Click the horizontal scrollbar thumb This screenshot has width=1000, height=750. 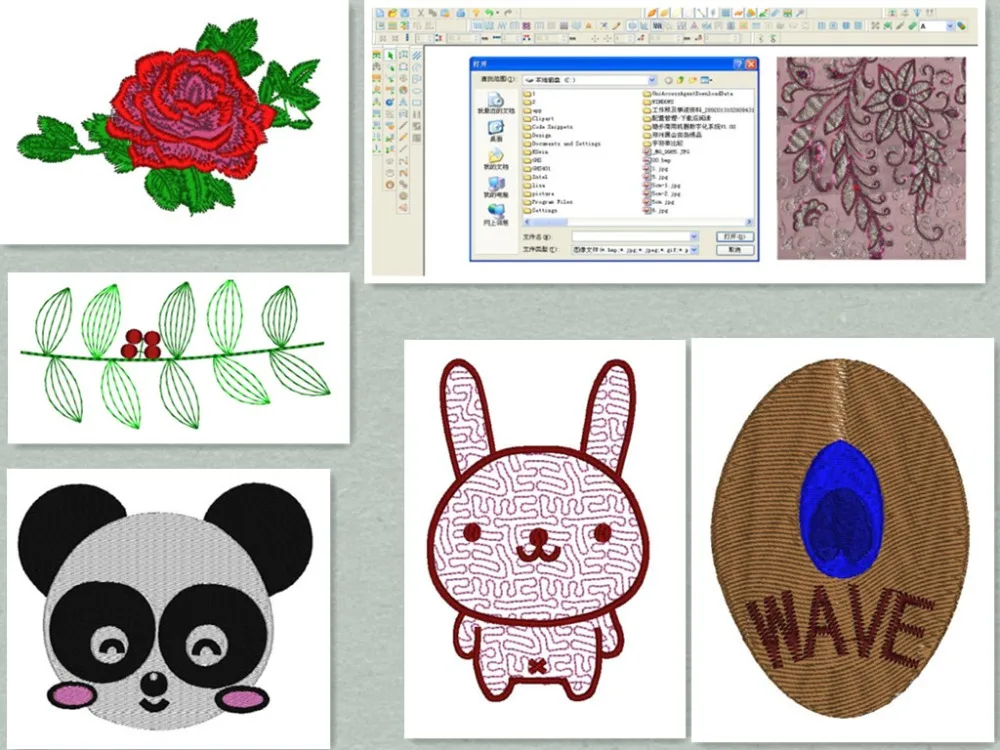point(550,222)
